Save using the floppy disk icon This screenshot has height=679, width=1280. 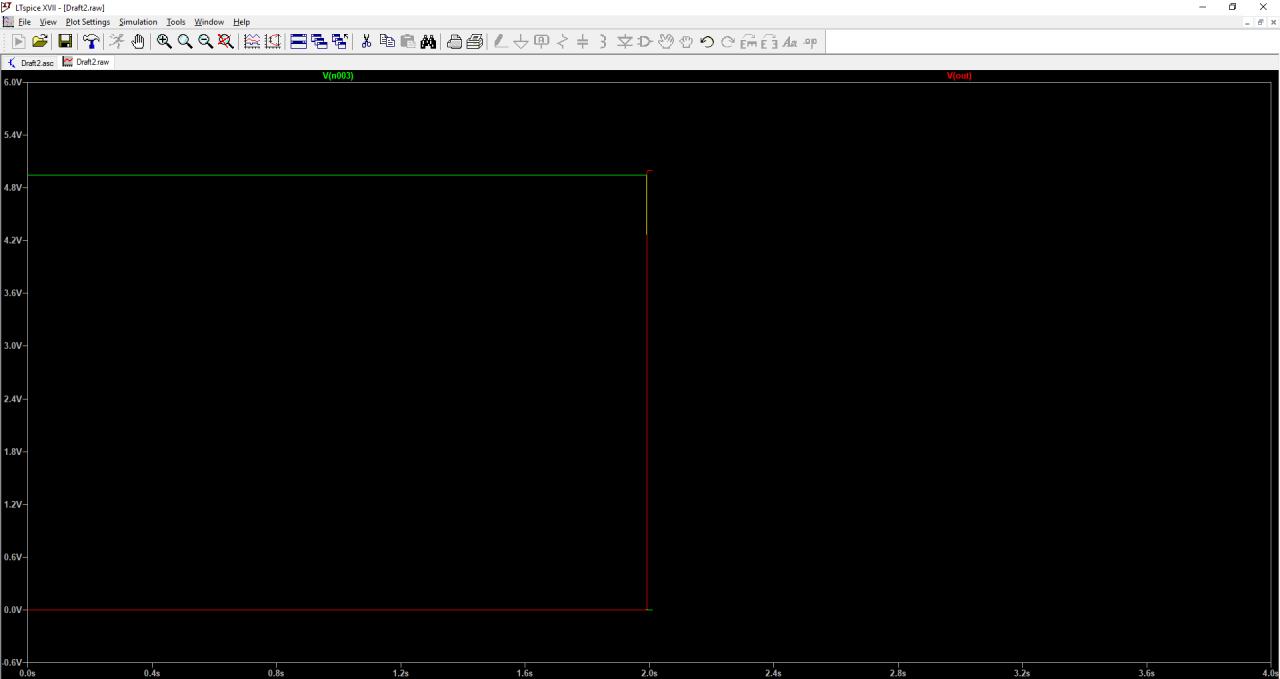65,41
